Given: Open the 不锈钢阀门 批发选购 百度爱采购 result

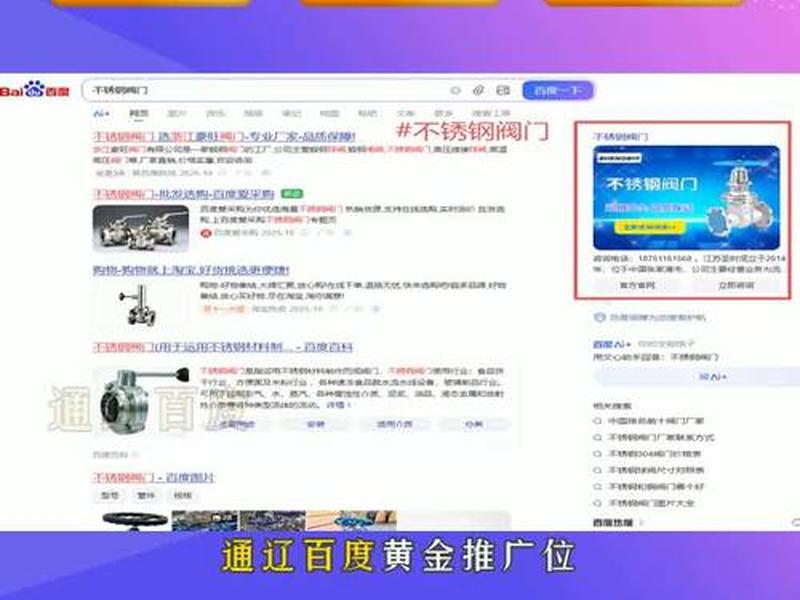Looking at the screenshot, I should coord(184,194).
